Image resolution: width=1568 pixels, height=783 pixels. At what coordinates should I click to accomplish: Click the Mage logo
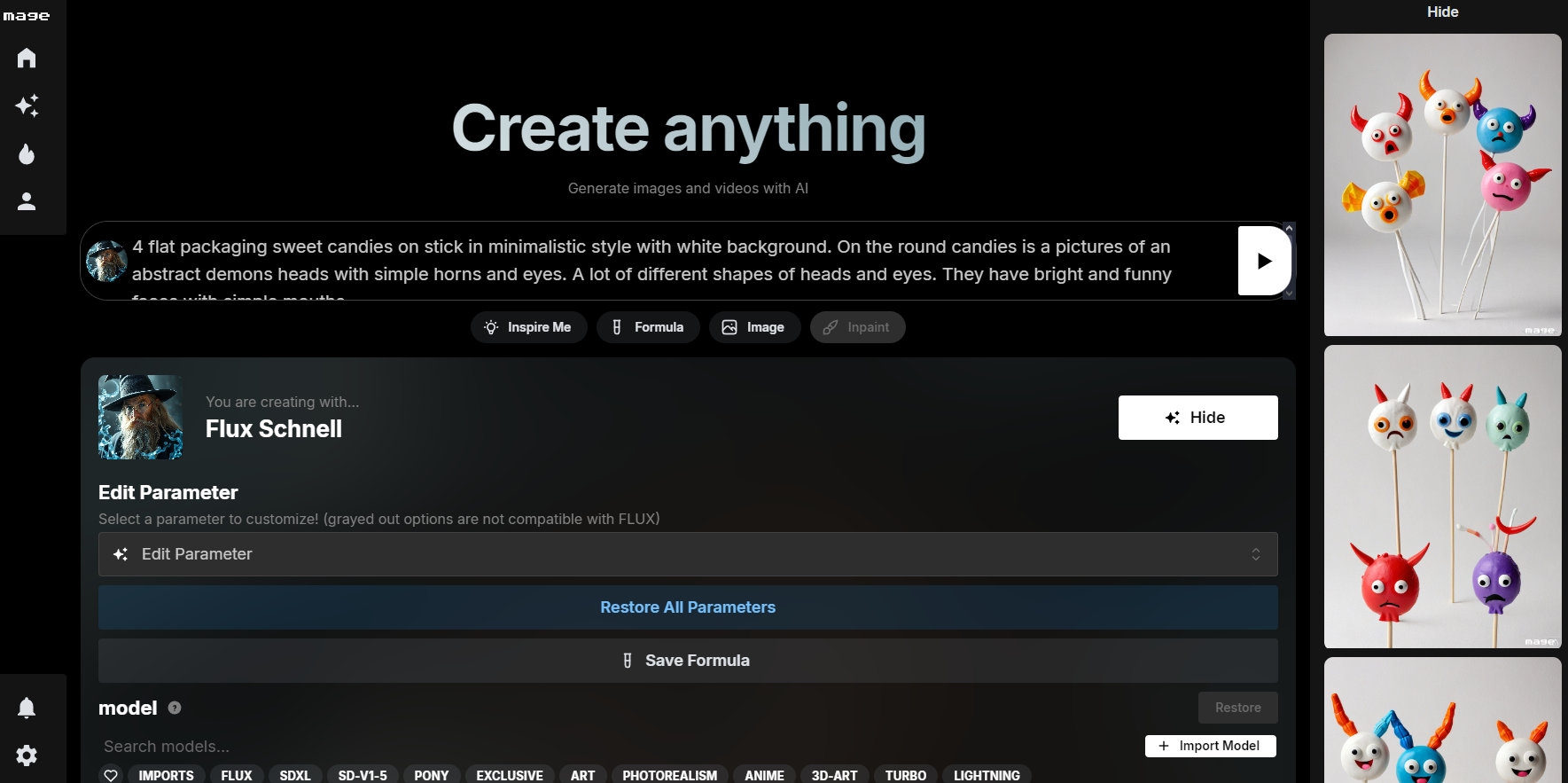tap(27, 16)
